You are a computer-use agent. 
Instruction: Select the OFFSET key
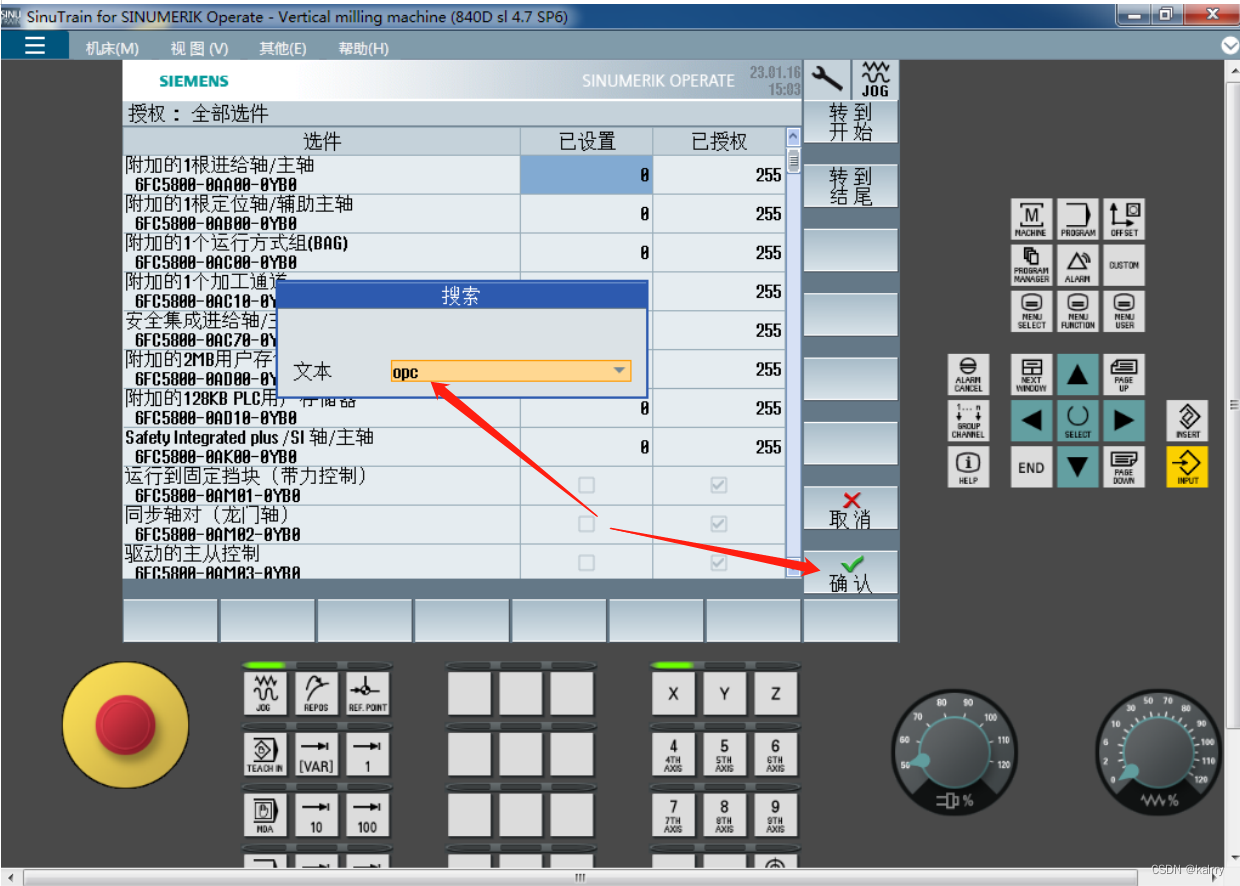[1124, 219]
